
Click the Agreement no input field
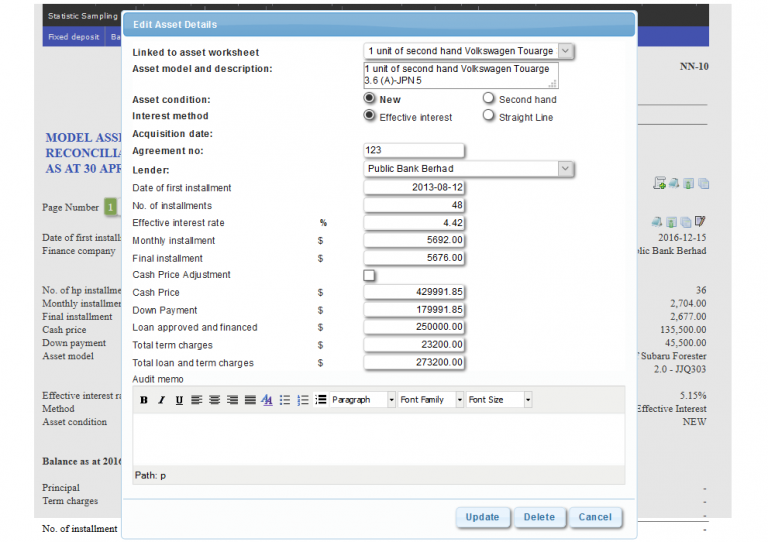413,150
